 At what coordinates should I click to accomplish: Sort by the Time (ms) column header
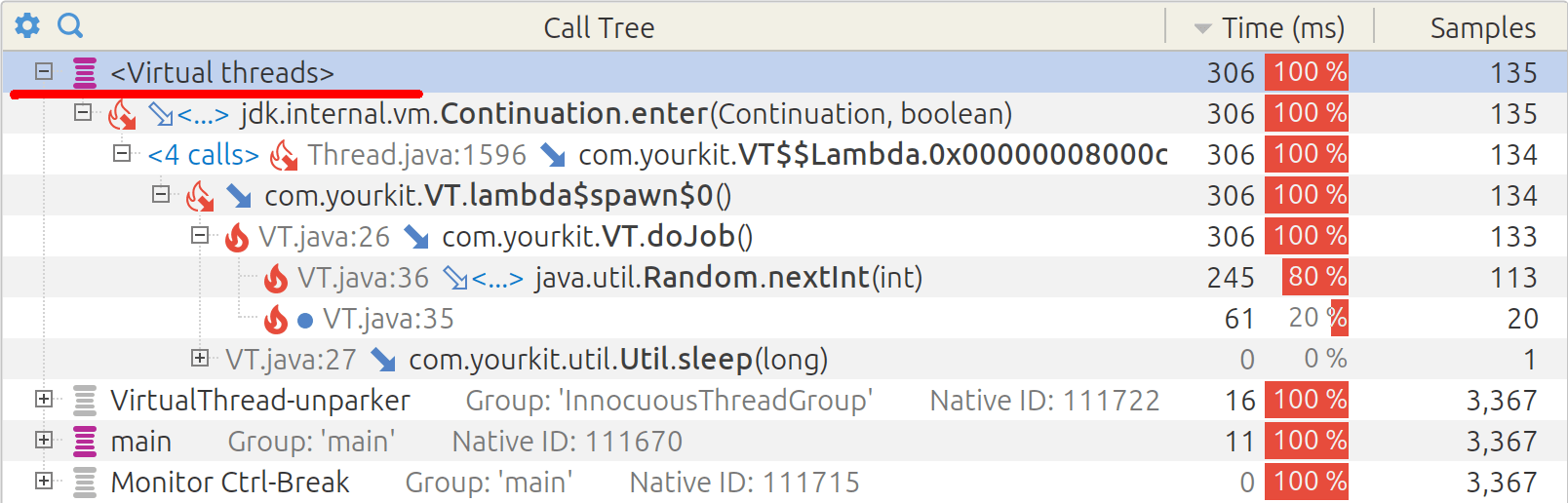coord(1270,27)
